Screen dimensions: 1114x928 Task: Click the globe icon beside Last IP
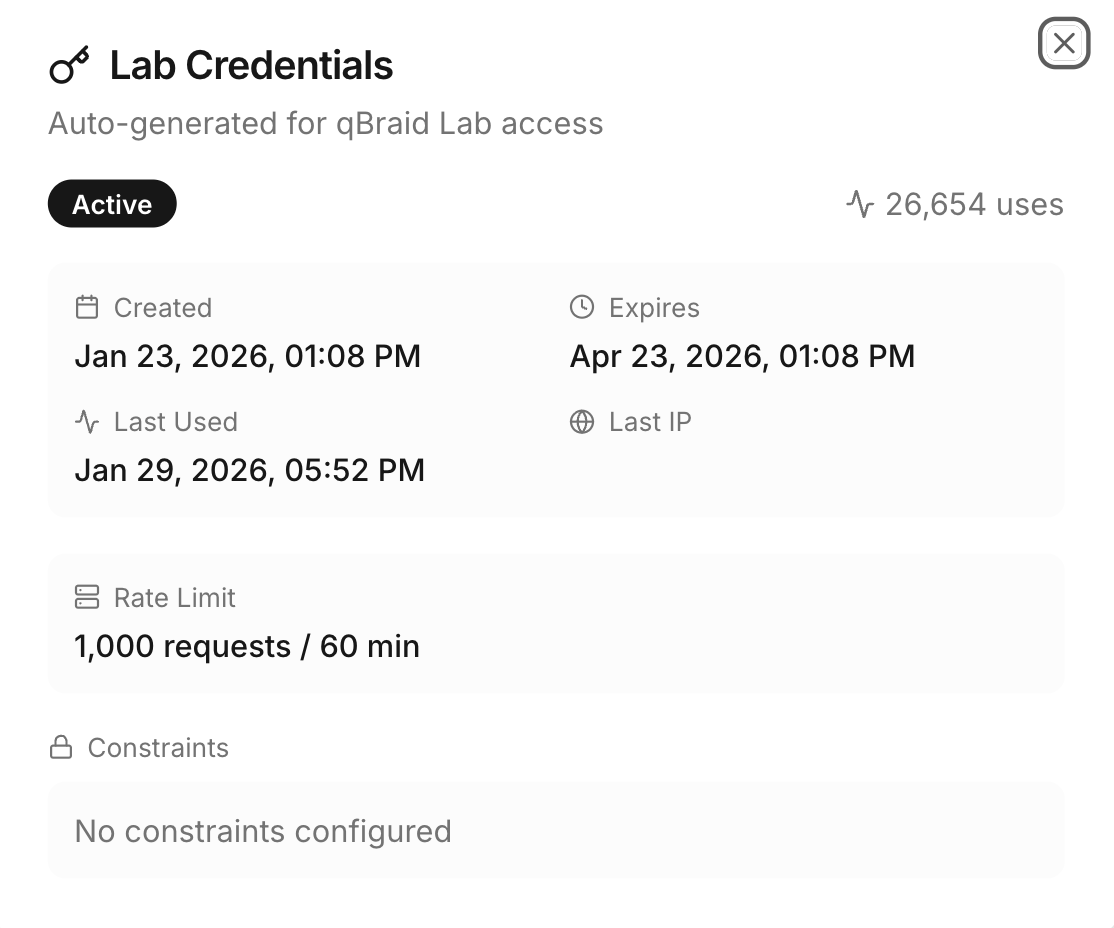click(582, 422)
